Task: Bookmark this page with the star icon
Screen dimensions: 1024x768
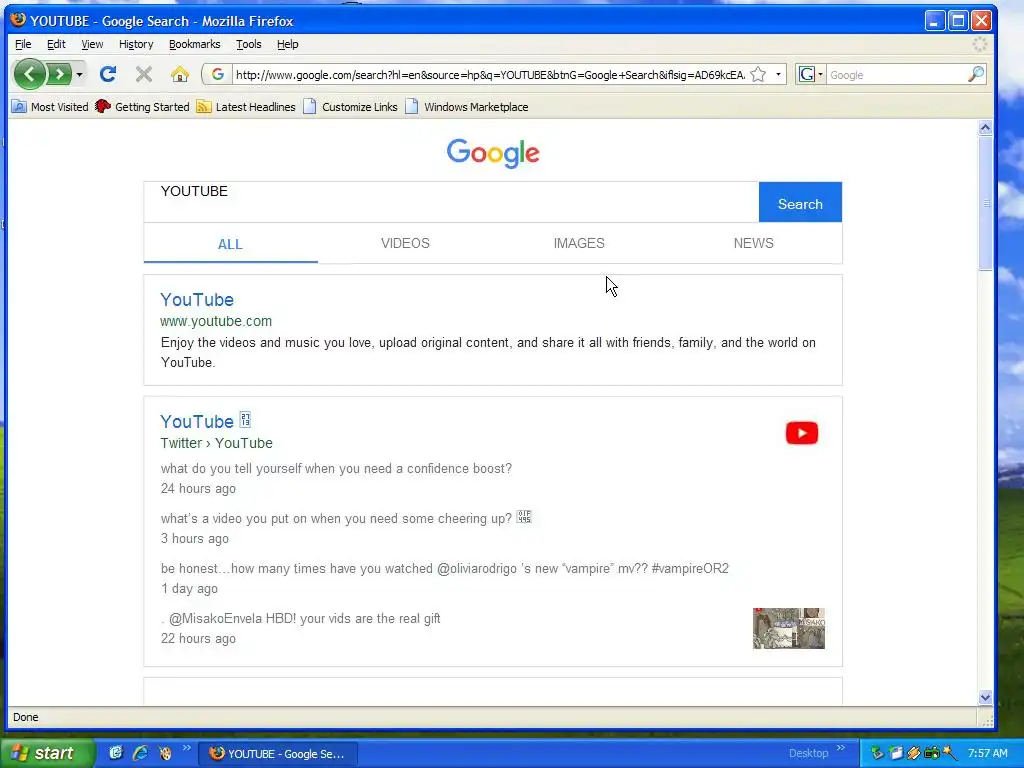Action: pyautogui.click(x=758, y=74)
